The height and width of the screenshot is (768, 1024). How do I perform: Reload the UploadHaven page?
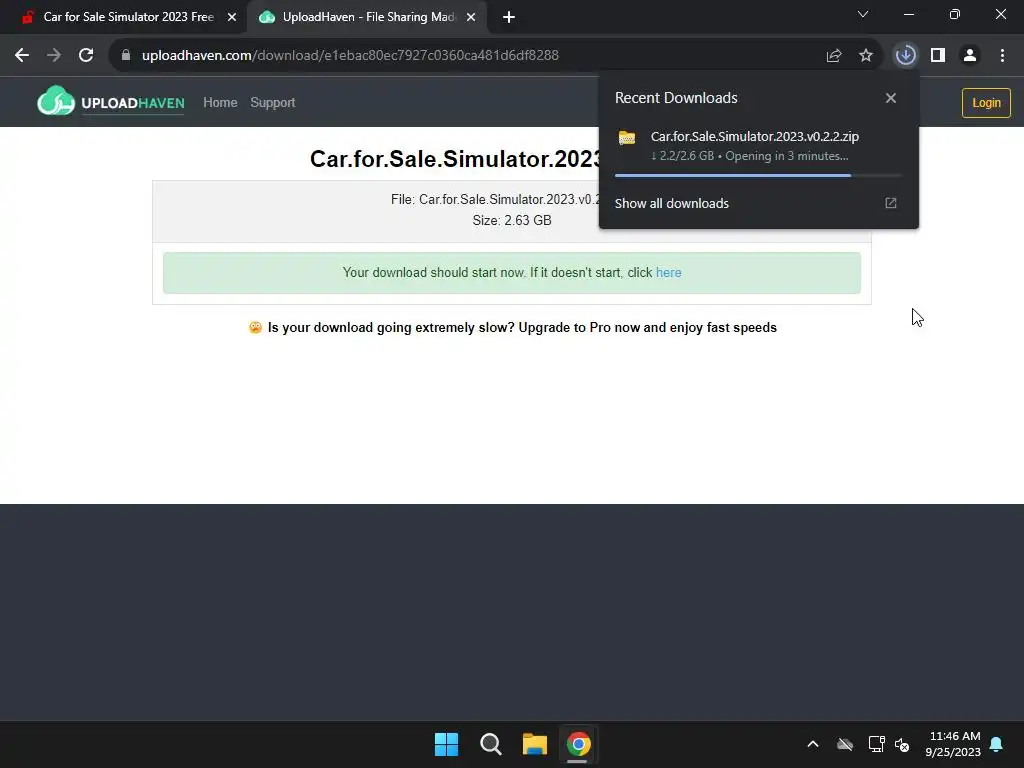(86, 56)
